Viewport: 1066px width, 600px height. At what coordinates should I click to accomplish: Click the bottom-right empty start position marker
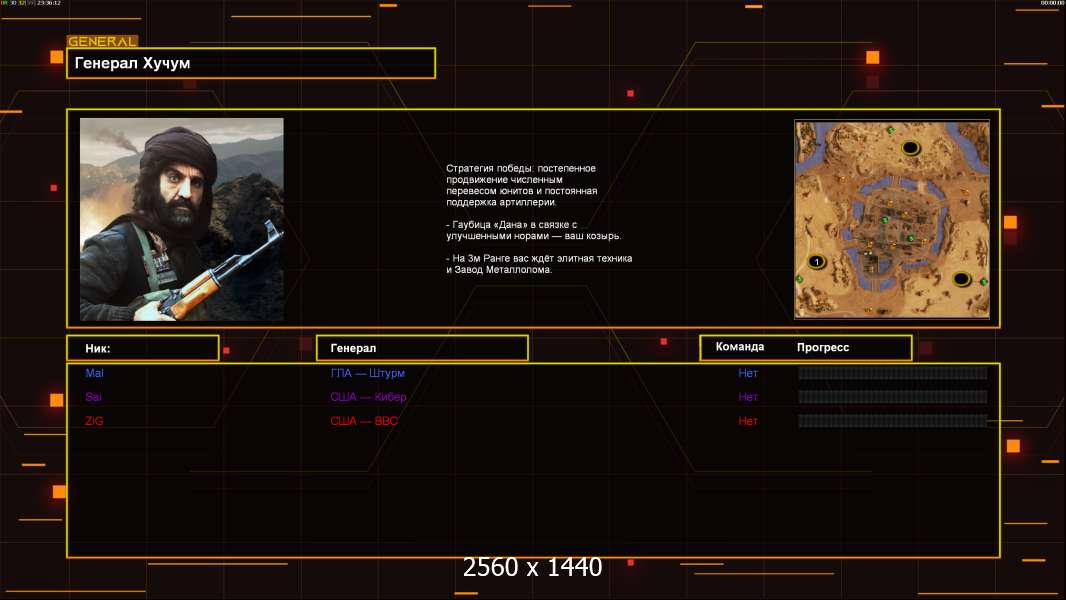tap(961, 279)
